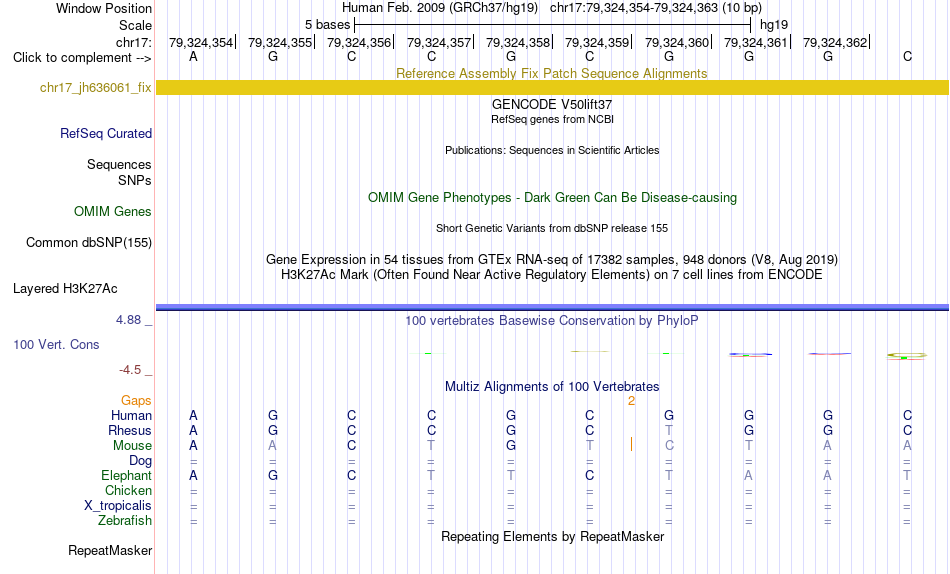Open the OMIM Genes track label
The image size is (950, 574).
point(112,212)
